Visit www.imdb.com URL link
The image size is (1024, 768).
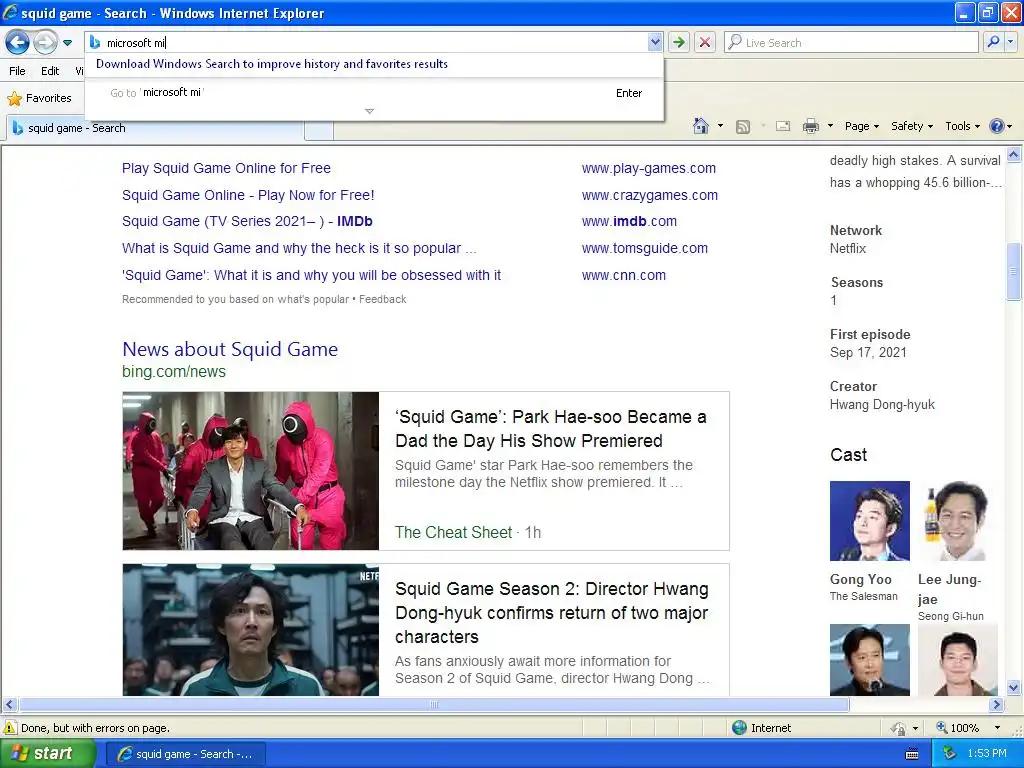click(x=629, y=221)
